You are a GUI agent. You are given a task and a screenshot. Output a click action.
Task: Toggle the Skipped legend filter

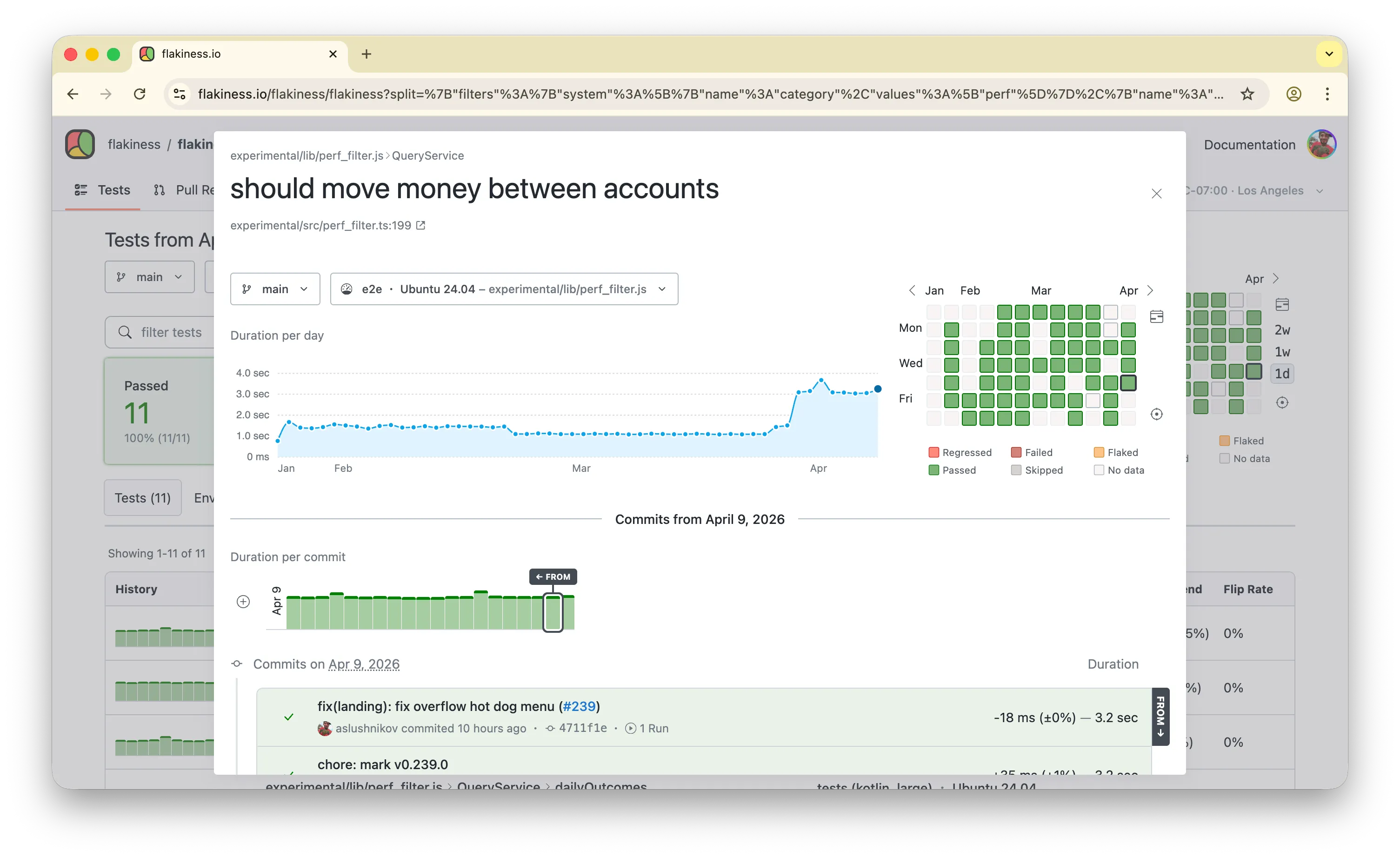(x=1037, y=470)
